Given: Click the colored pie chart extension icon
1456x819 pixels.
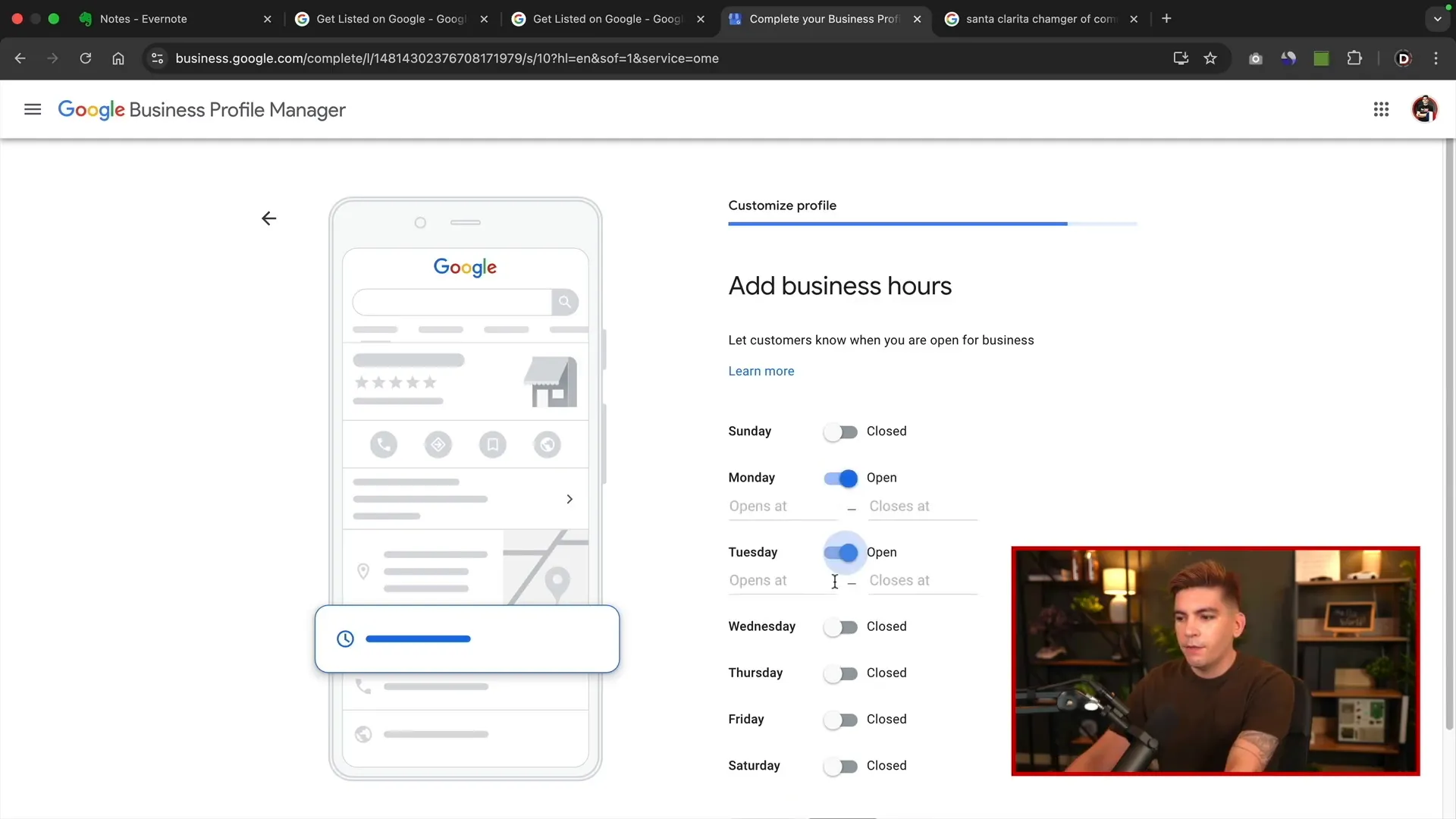Looking at the screenshot, I should click(1288, 58).
